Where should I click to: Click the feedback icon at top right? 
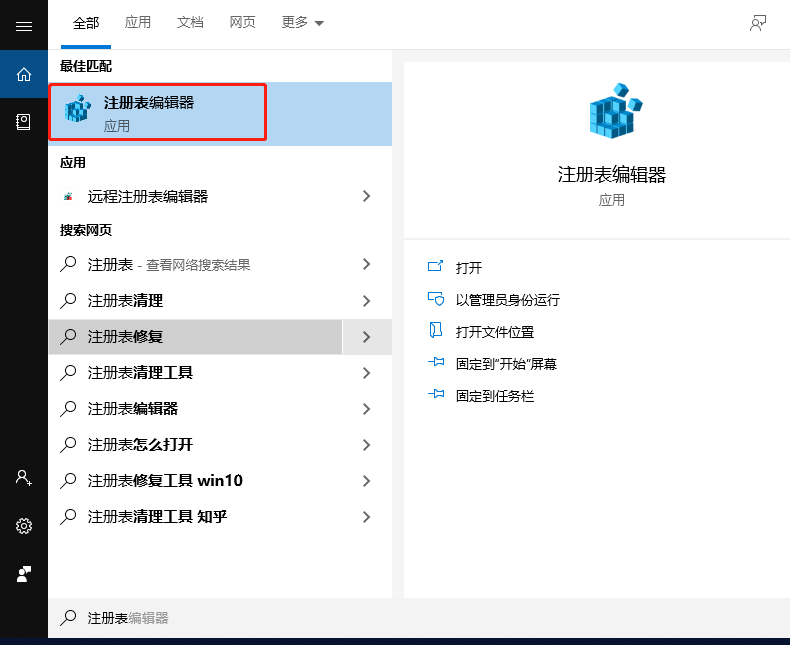[x=758, y=23]
